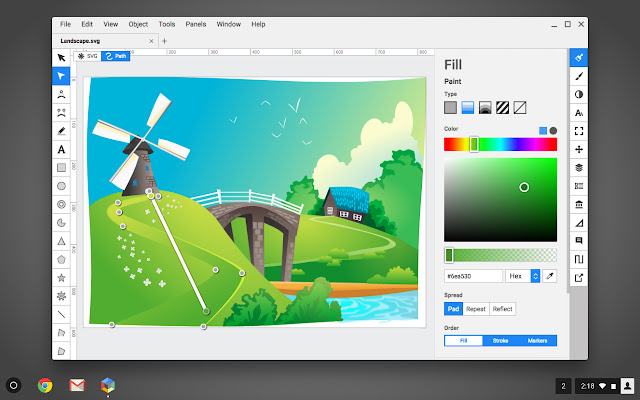Open the Comments speech-bubble panel icon
Image resolution: width=640 pixels, height=400 pixels.
click(579, 241)
